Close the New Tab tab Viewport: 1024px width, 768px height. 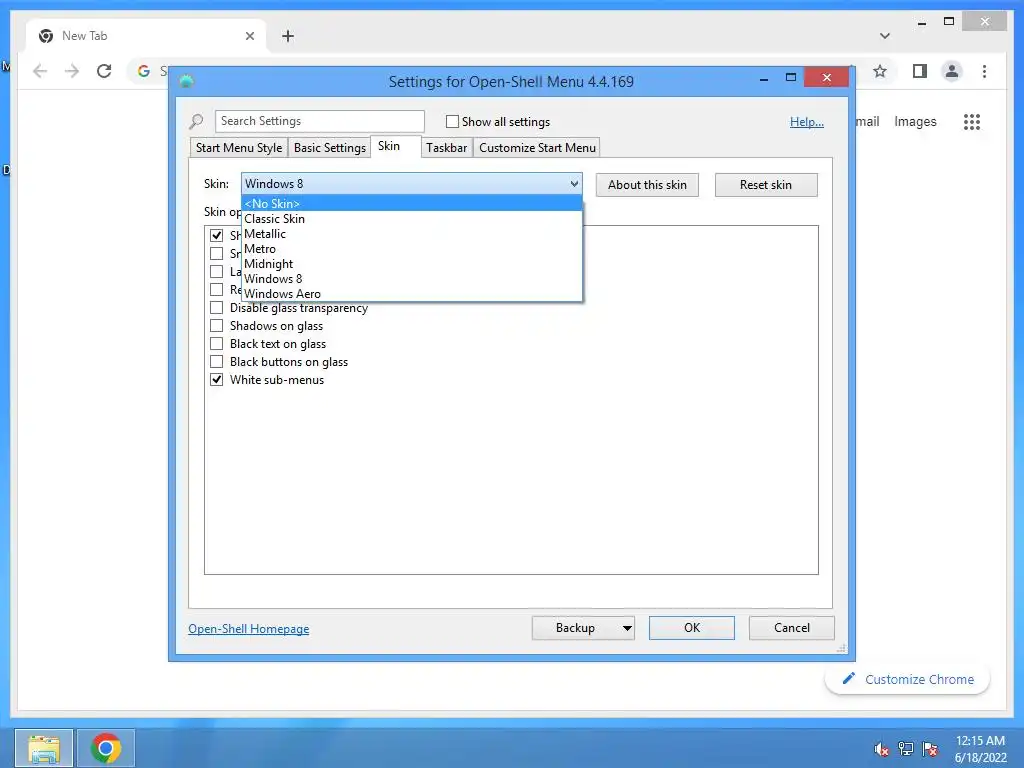(x=249, y=36)
